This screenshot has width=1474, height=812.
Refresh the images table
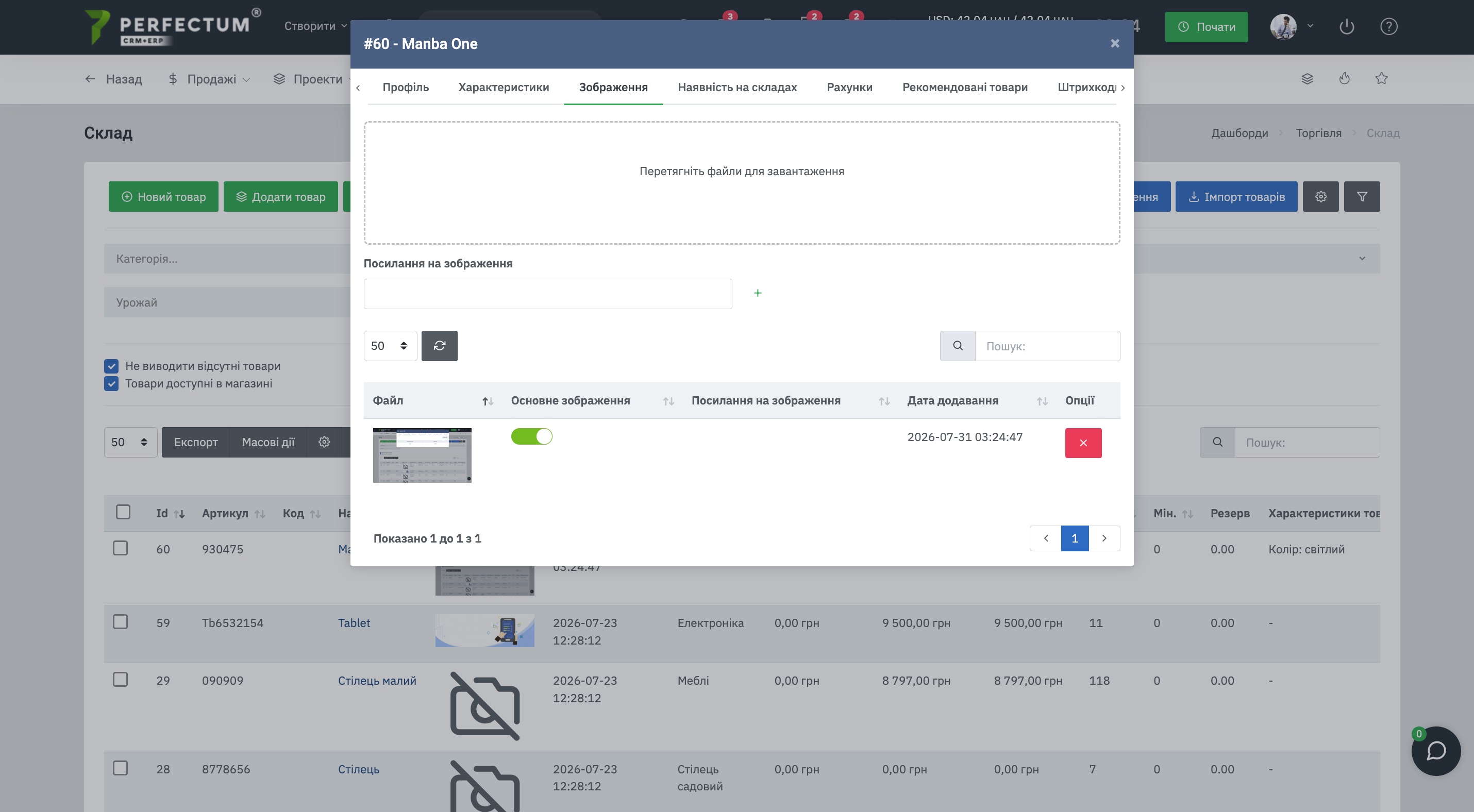(x=440, y=346)
